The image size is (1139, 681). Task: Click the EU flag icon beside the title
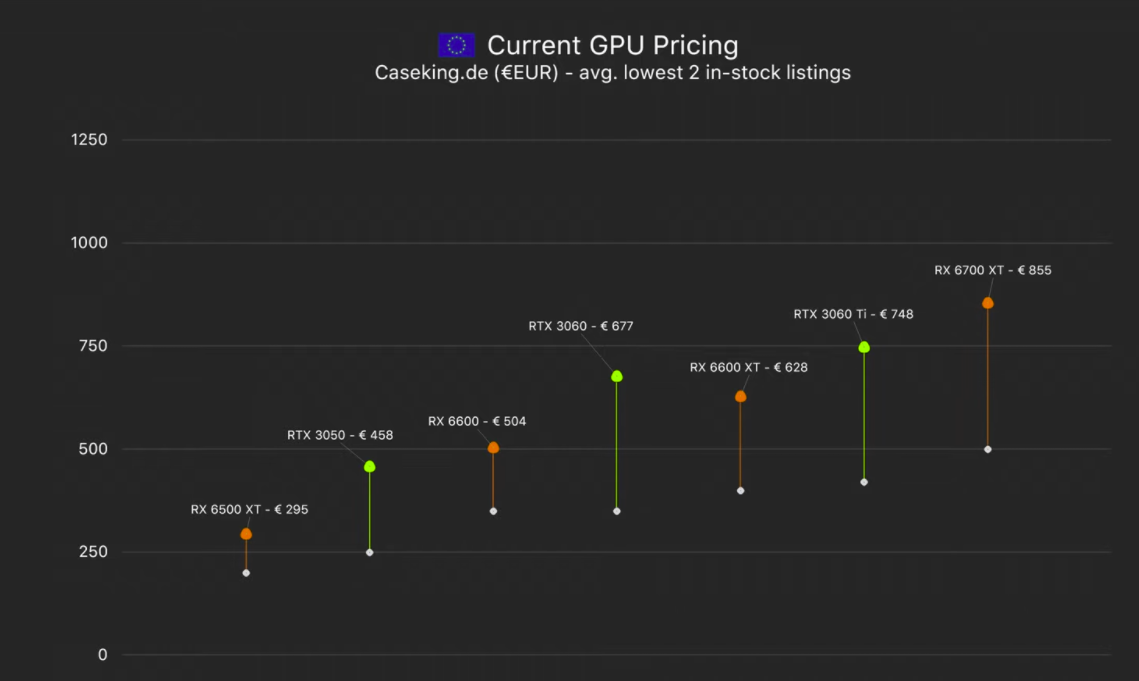(x=456, y=45)
